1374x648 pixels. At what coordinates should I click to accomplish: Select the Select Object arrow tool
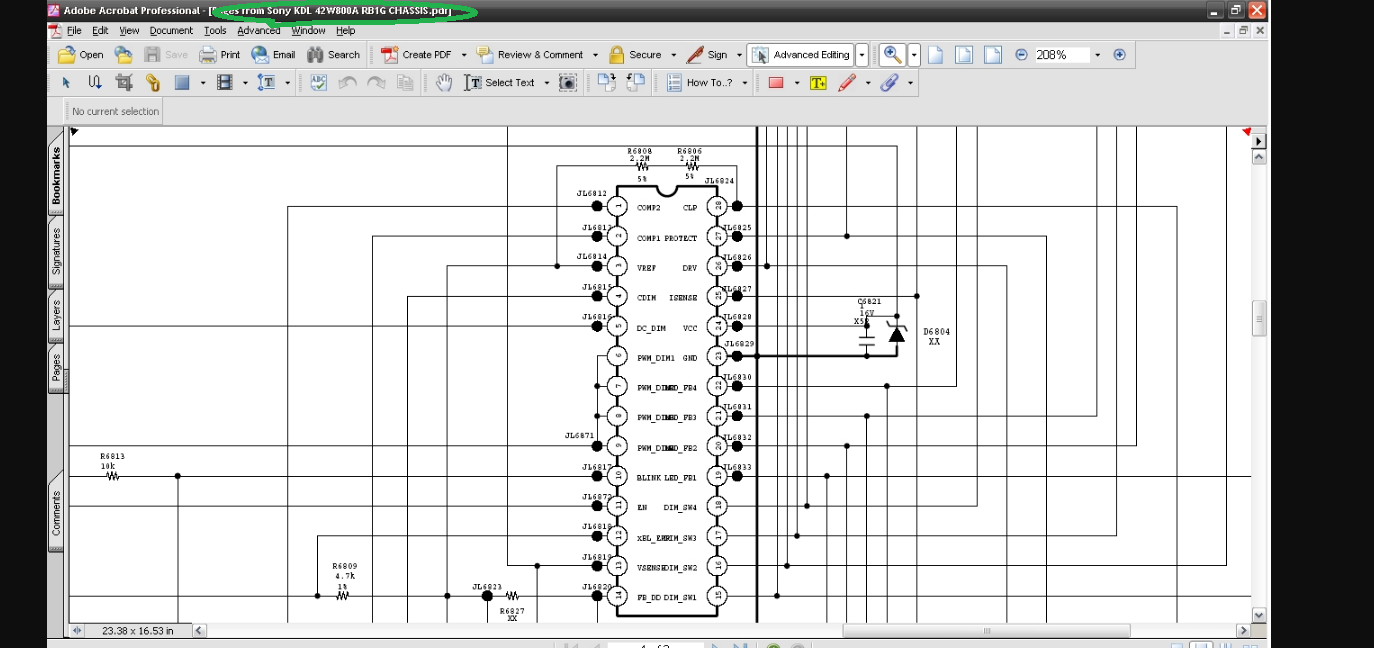coord(67,83)
